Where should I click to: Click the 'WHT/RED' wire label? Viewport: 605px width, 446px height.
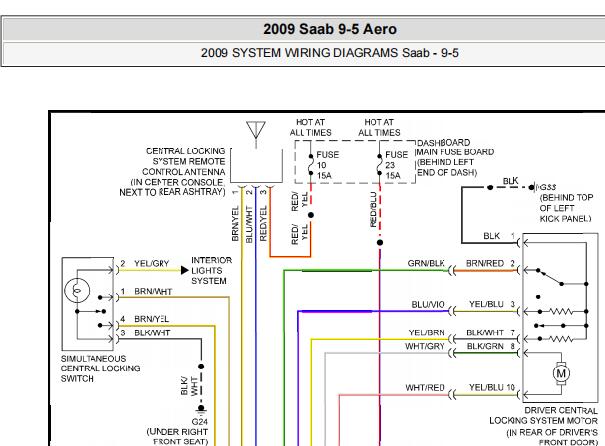point(425,388)
